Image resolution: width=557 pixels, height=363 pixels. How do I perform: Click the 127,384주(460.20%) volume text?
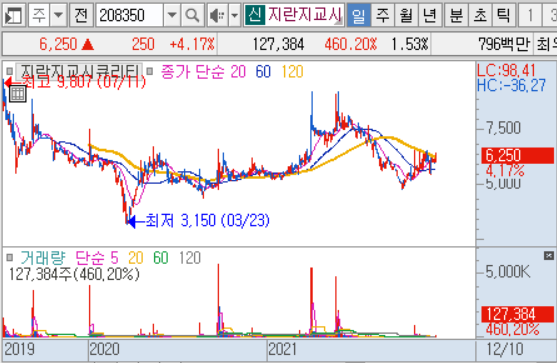74,274
